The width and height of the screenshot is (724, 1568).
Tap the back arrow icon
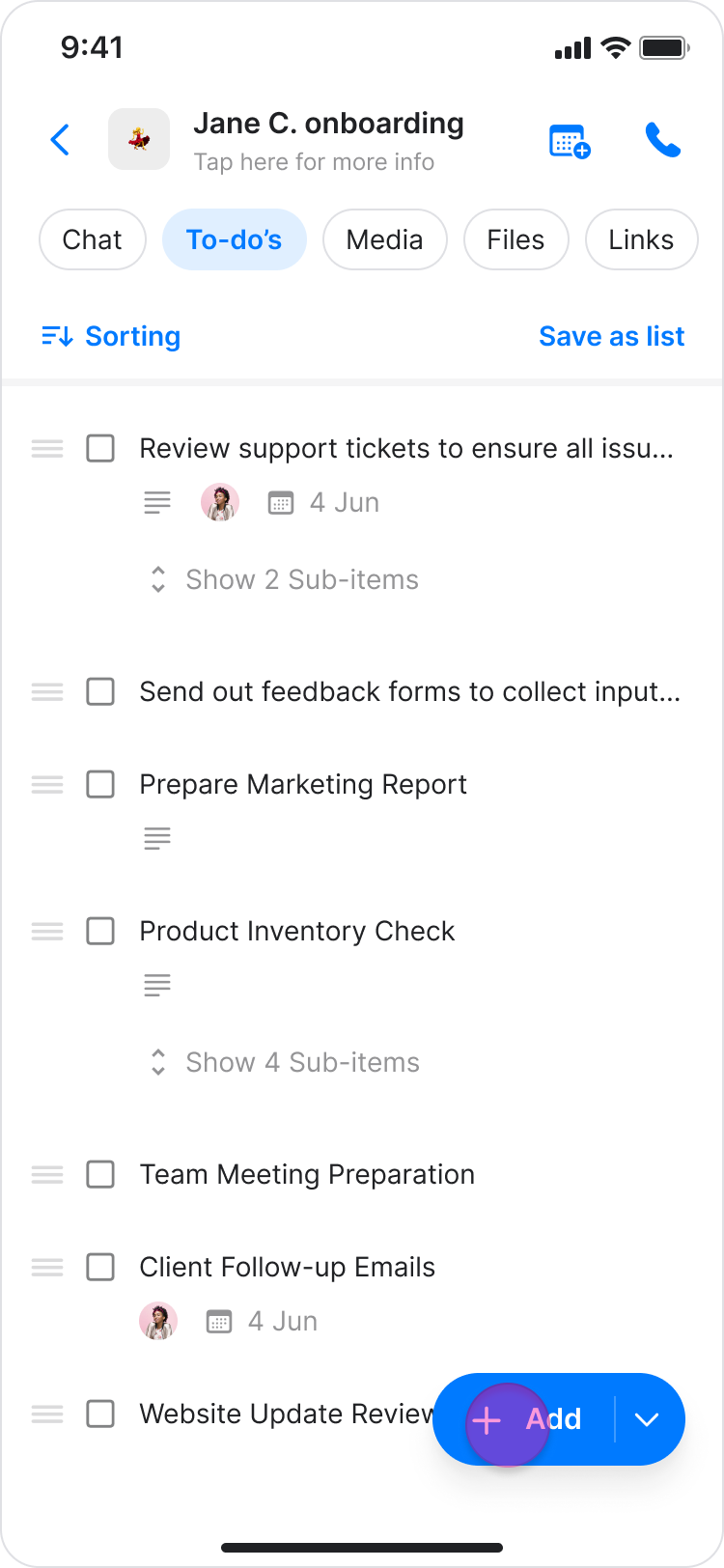[60, 140]
